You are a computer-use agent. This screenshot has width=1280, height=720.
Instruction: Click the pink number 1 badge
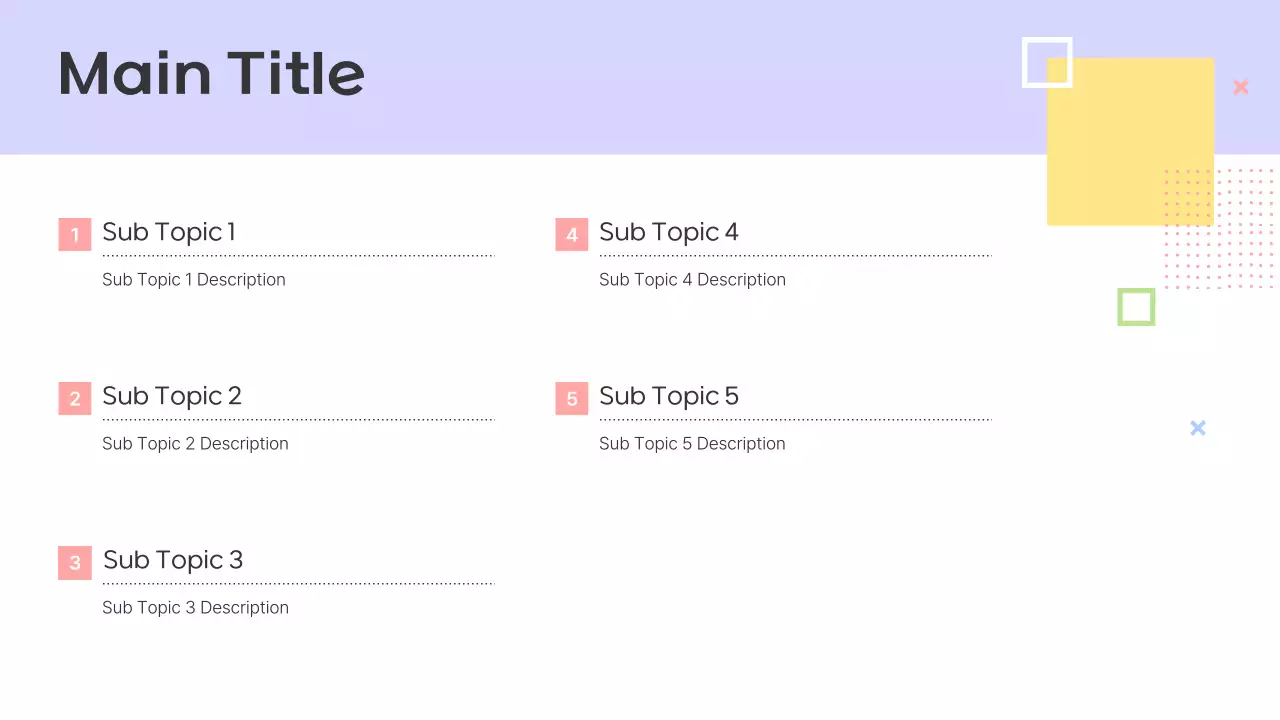75,235
